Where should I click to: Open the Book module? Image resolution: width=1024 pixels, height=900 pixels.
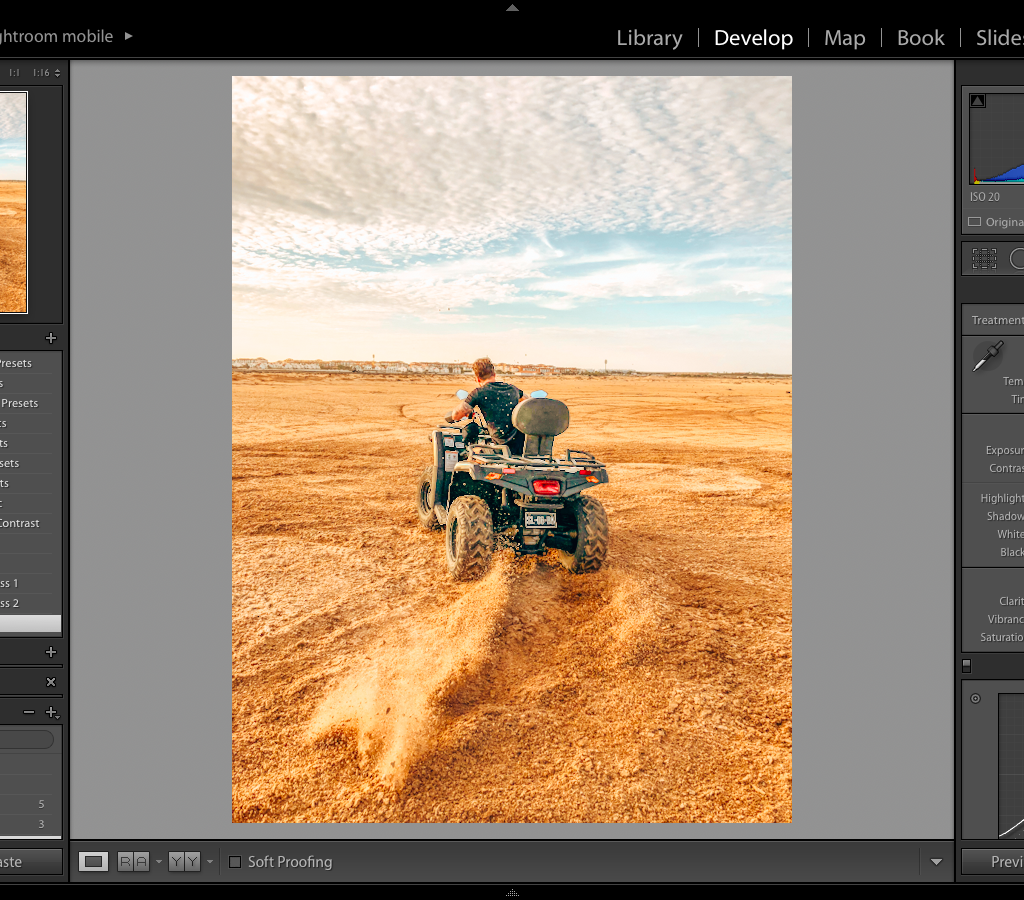coord(920,38)
